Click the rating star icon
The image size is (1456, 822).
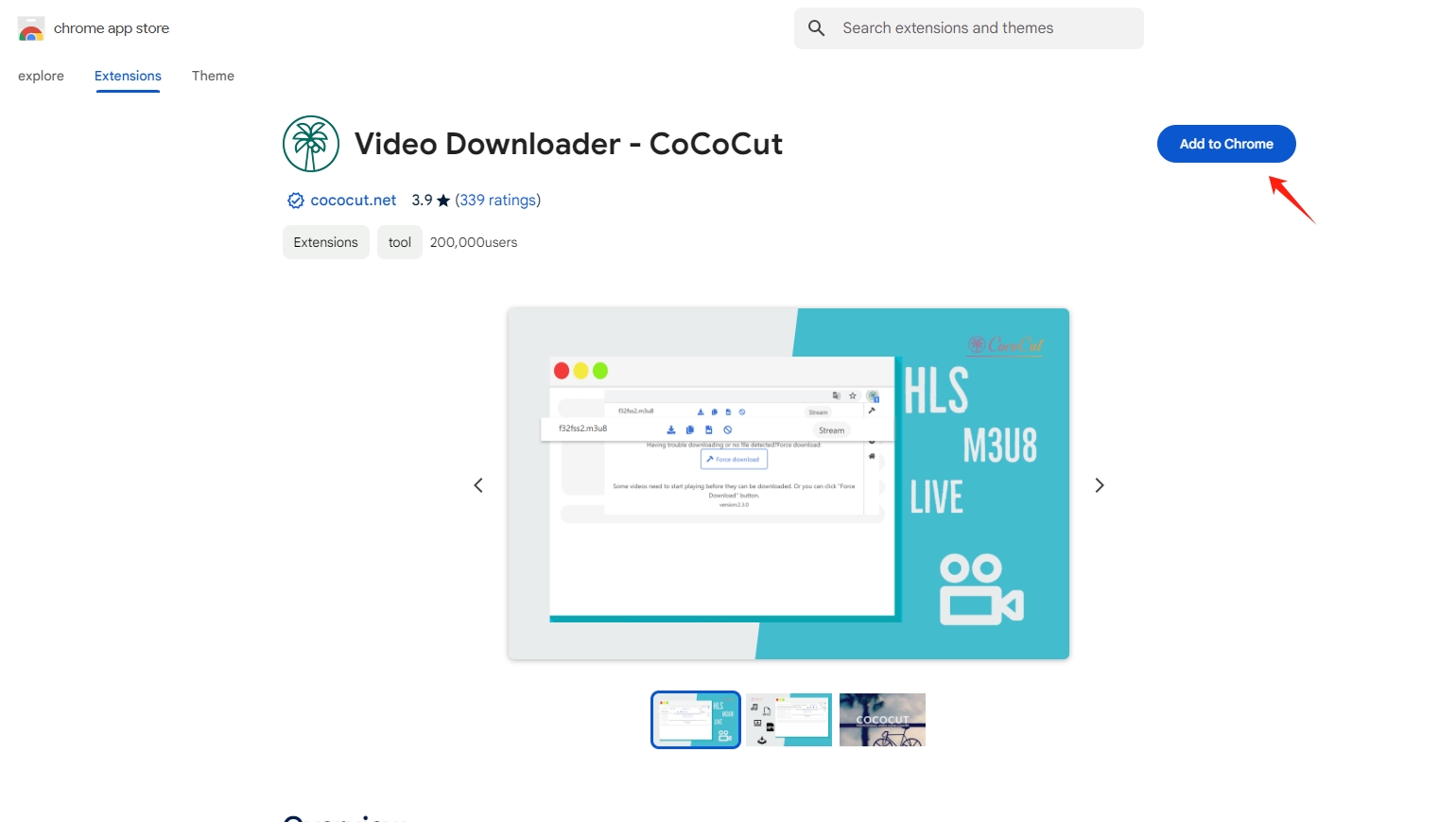click(x=443, y=201)
